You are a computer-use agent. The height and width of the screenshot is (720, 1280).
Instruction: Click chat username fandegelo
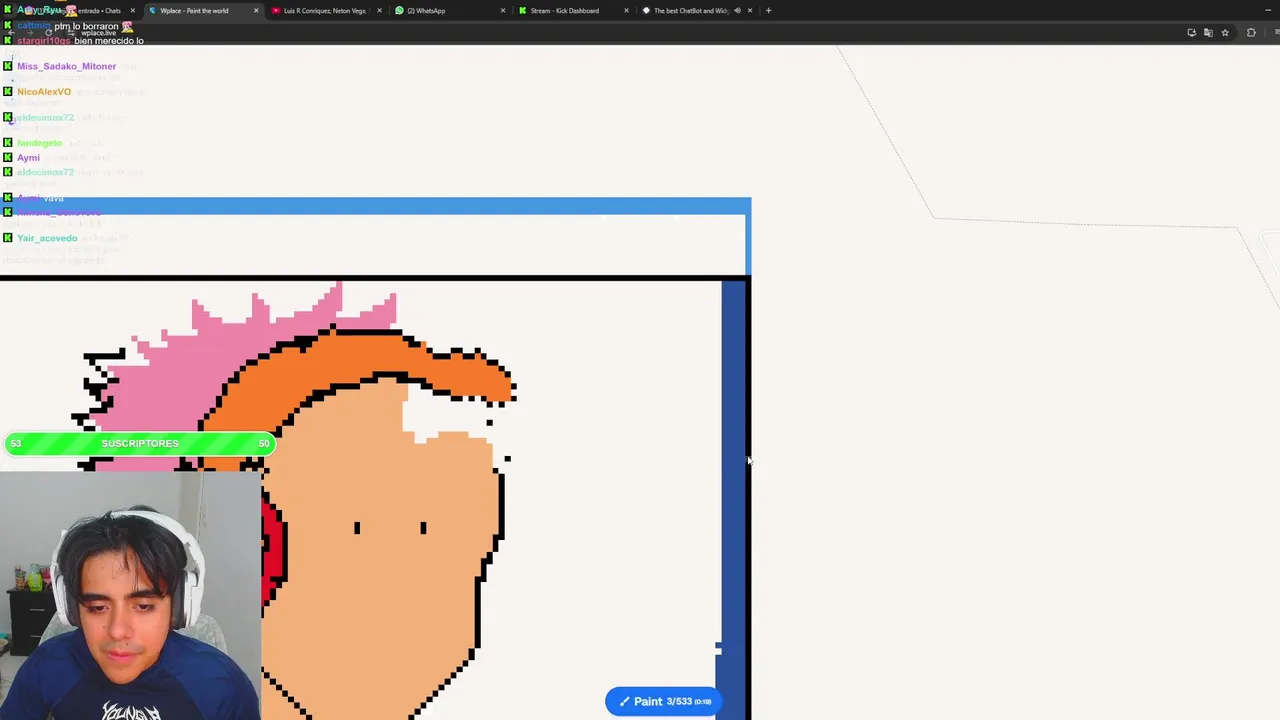coord(39,143)
